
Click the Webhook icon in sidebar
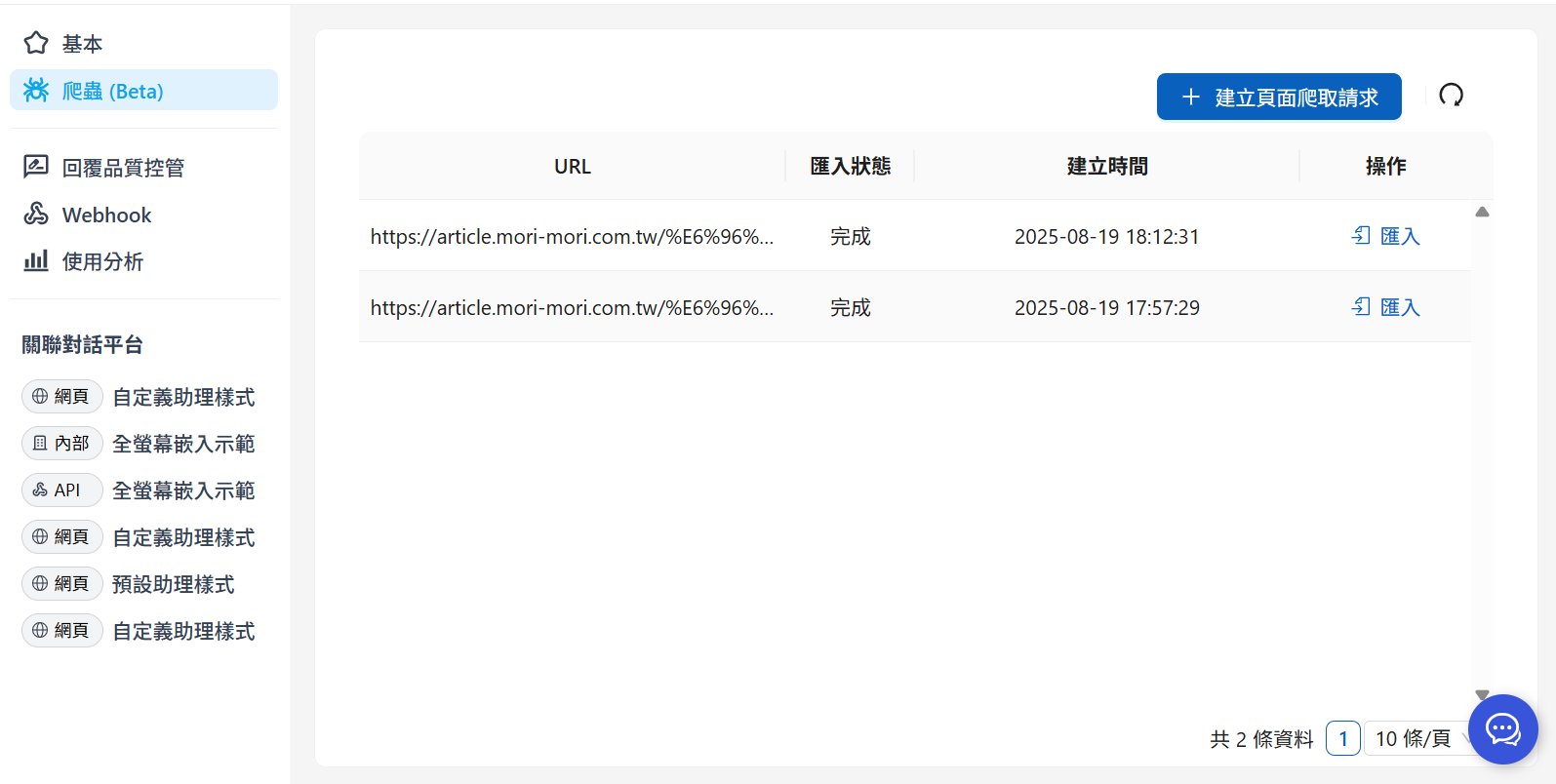(x=36, y=215)
